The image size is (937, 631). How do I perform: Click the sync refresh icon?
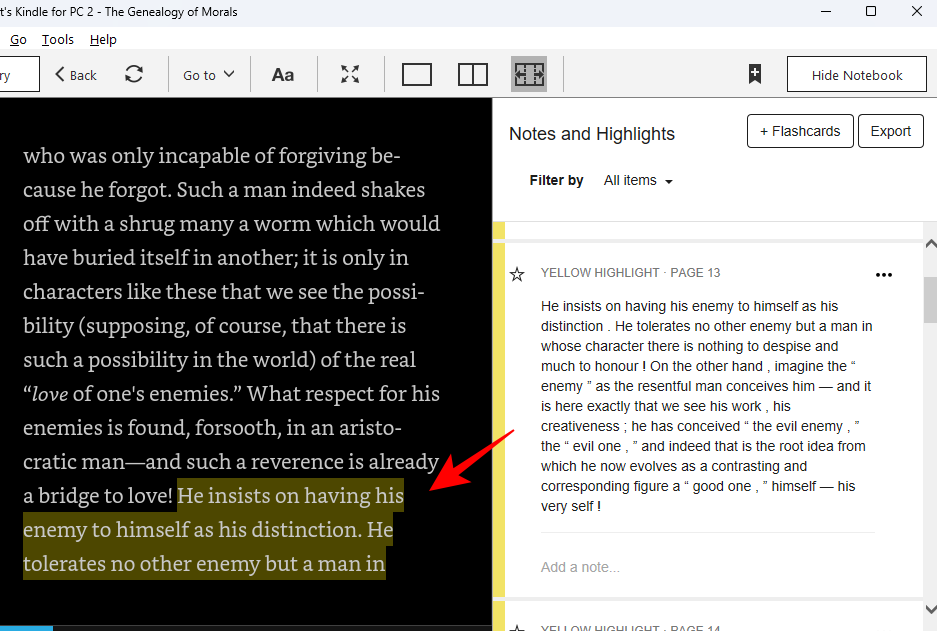(x=134, y=75)
